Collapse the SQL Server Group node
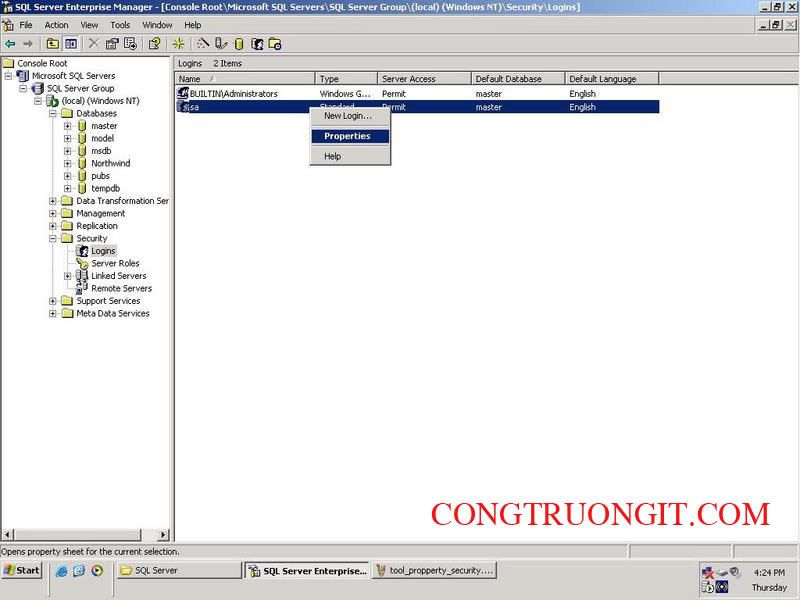This screenshot has height=600, width=800. [x=23, y=88]
